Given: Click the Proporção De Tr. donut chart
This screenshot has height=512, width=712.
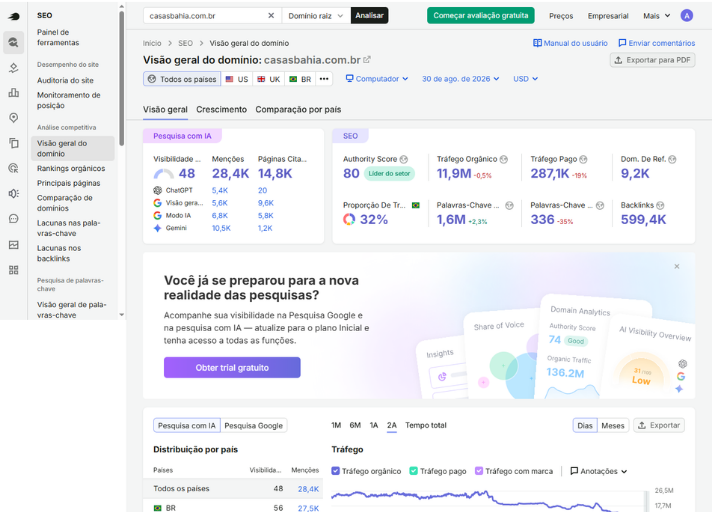Looking at the screenshot, I should coord(349,219).
